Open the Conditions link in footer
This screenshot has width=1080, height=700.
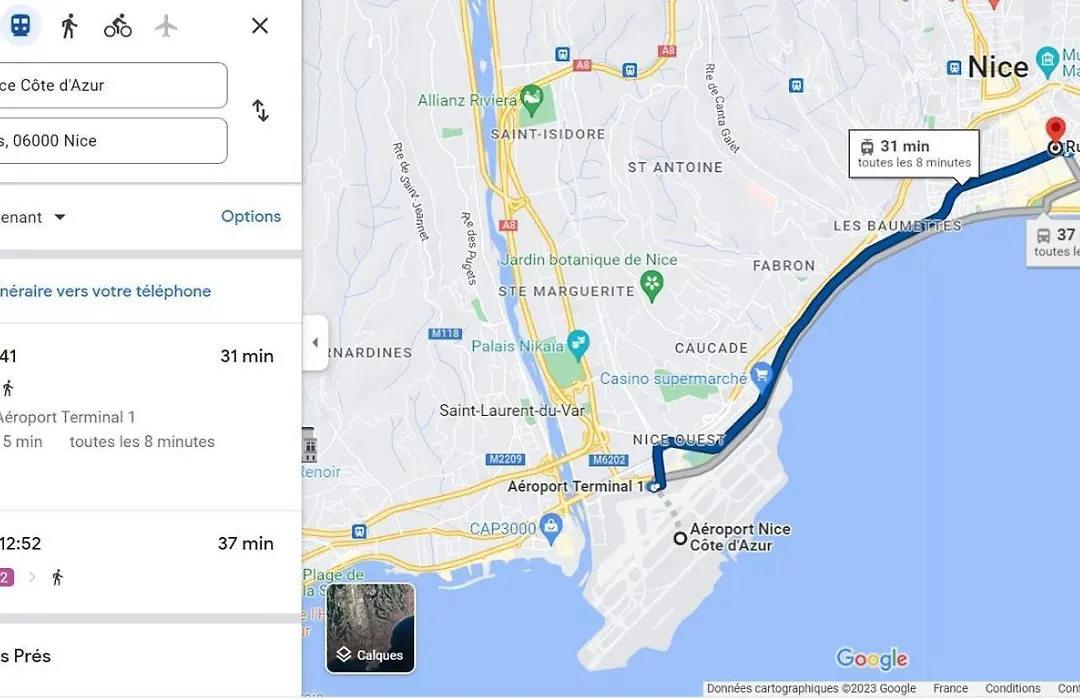pyautogui.click(x=1012, y=688)
